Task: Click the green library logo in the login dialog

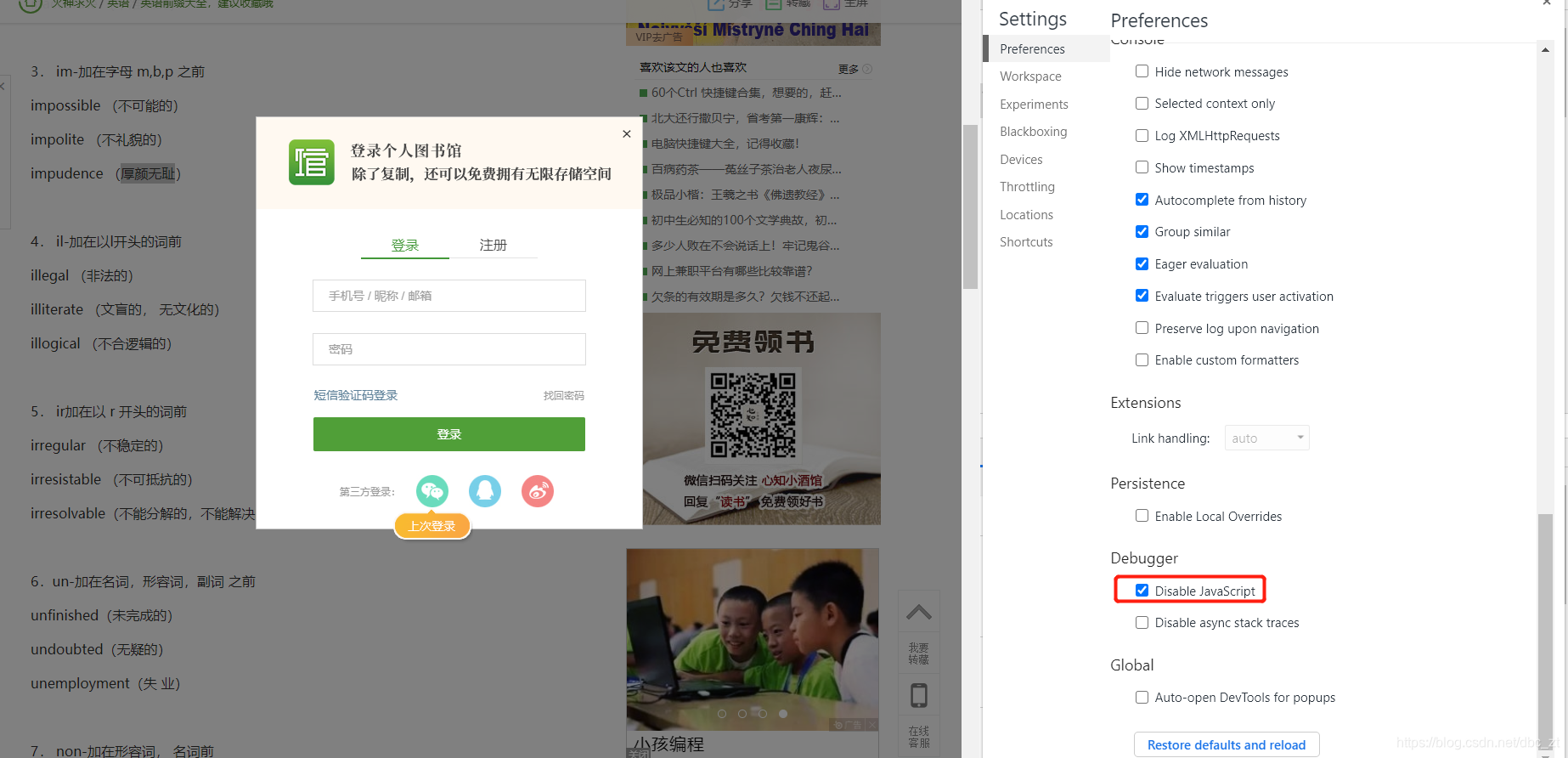Action: coord(312,161)
